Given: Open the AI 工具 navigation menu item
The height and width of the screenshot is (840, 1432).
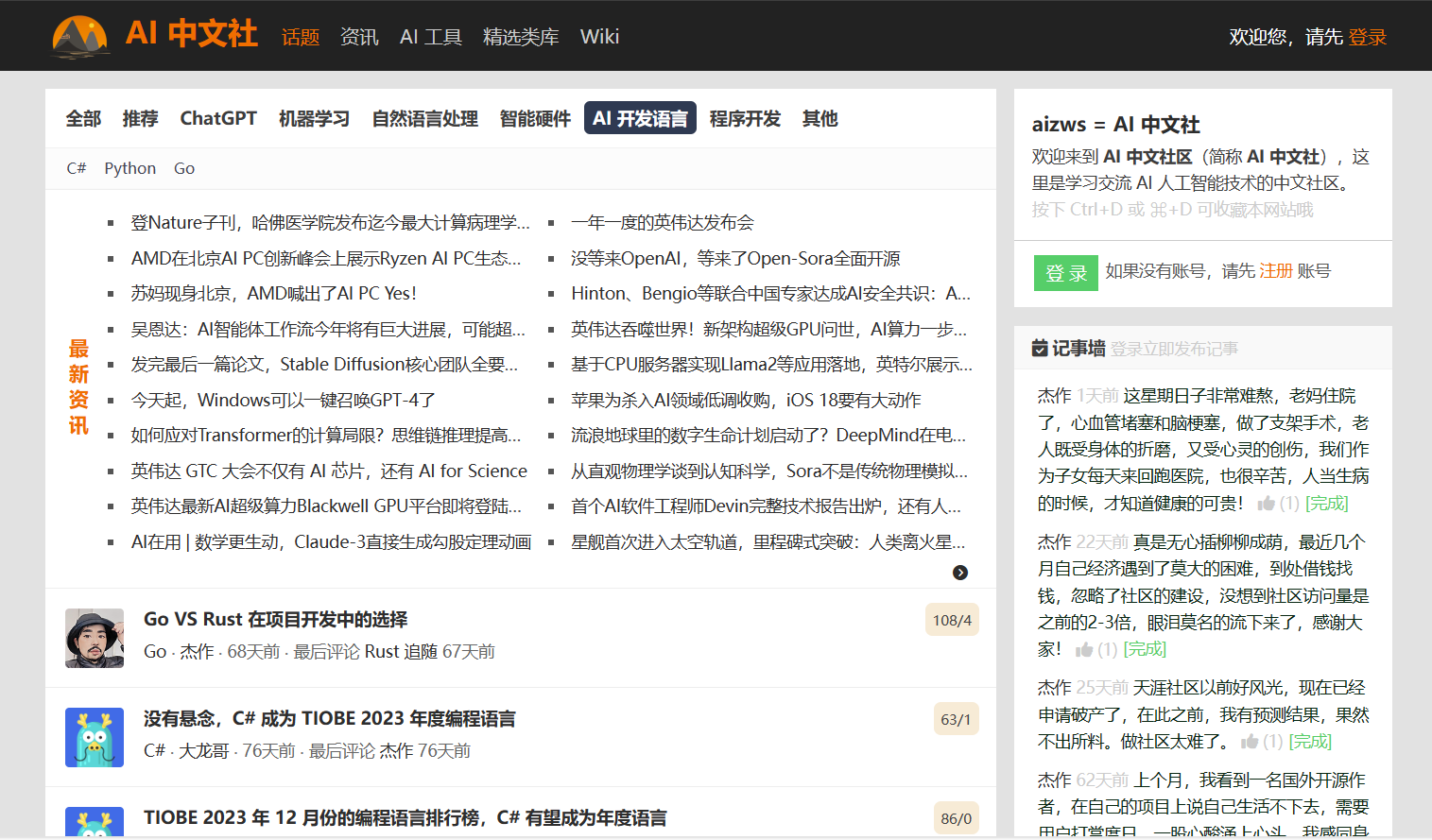Looking at the screenshot, I should (430, 37).
